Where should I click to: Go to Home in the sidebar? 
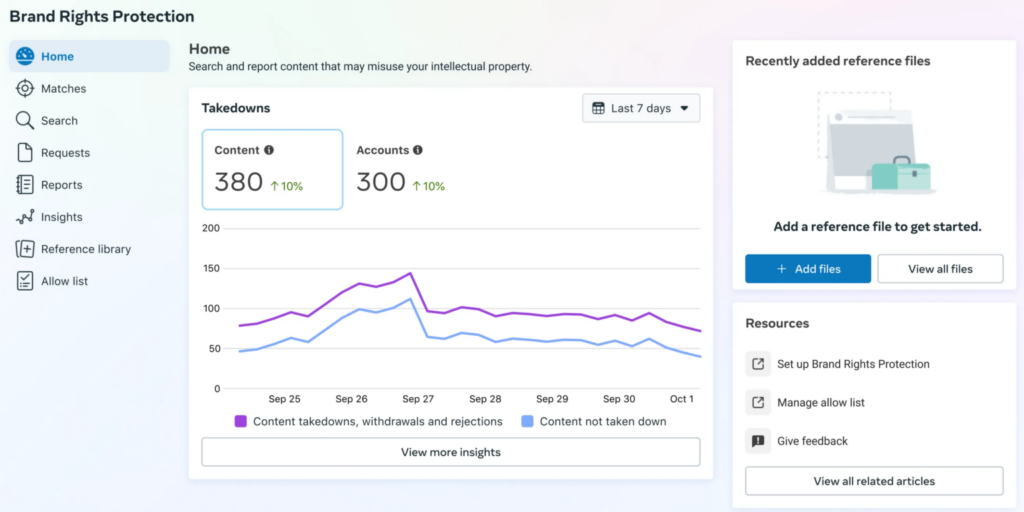coord(89,57)
